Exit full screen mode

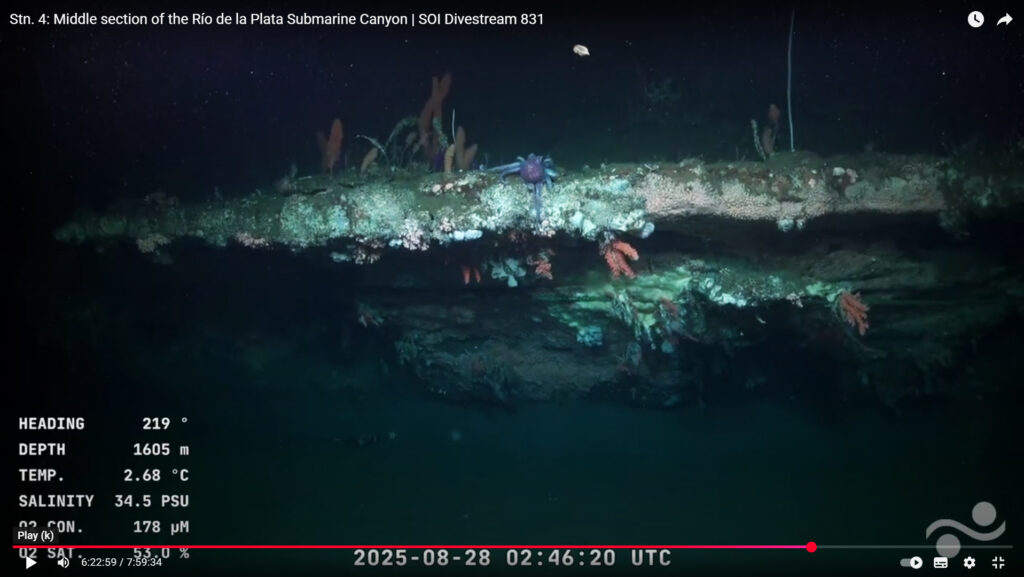click(x=998, y=563)
